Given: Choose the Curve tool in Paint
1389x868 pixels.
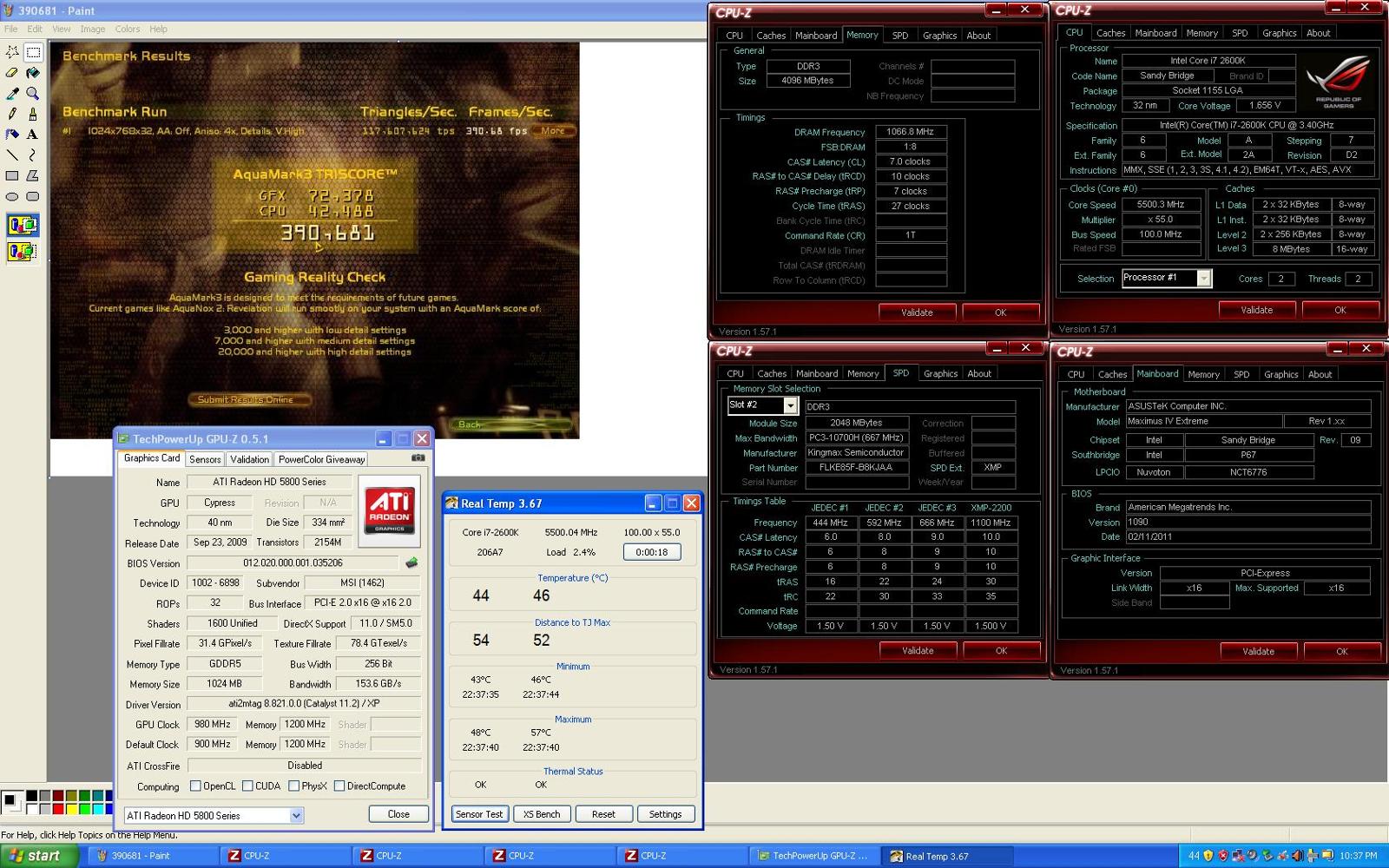Looking at the screenshot, I should pos(33,155).
